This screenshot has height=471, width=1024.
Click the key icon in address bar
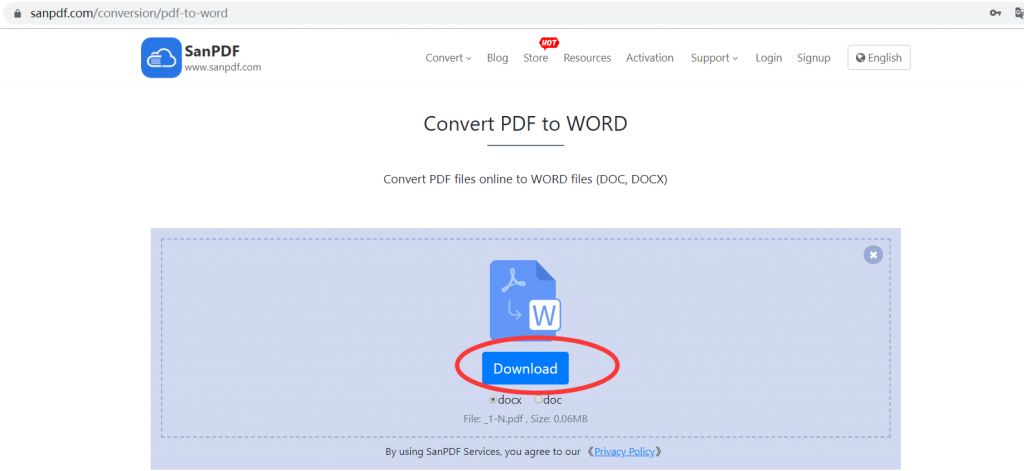995,13
